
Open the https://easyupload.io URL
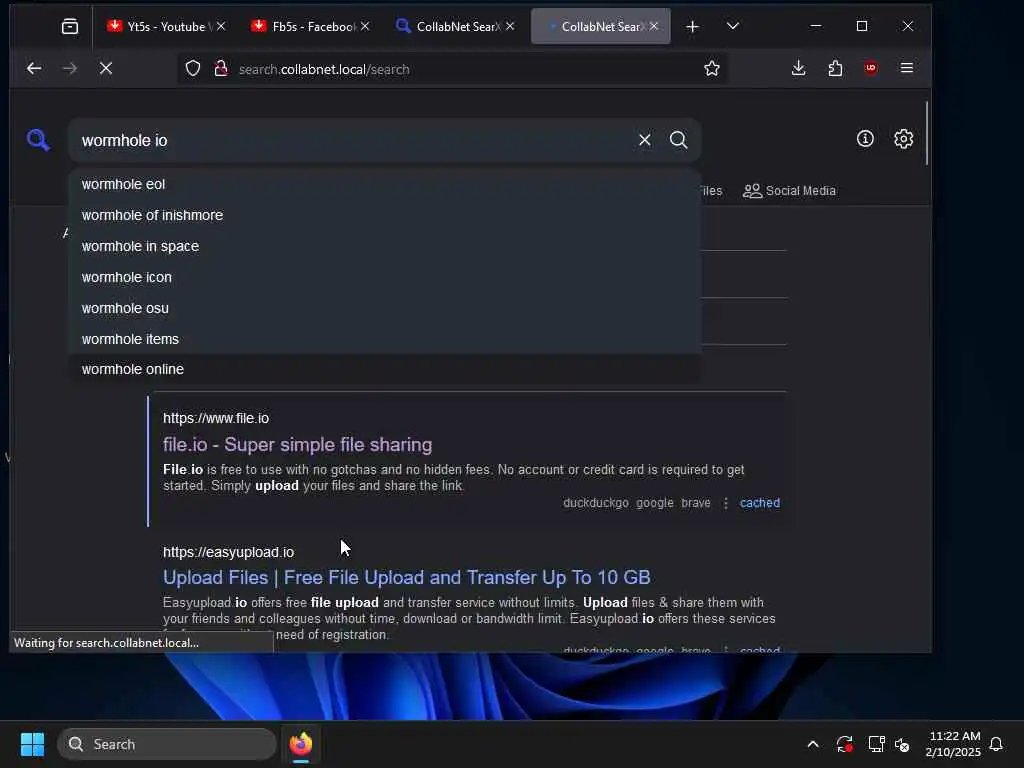228,552
